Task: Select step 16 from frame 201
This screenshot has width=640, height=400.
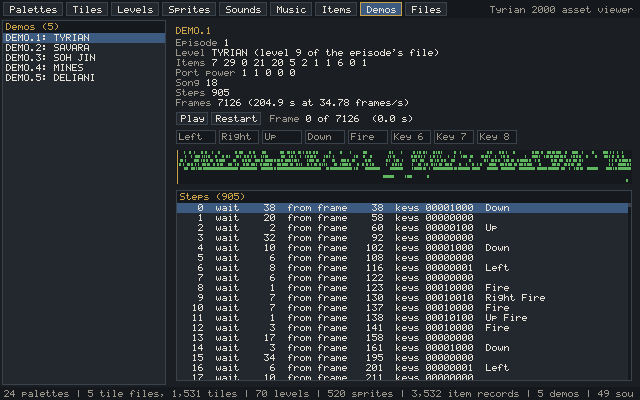Action: (402, 368)
